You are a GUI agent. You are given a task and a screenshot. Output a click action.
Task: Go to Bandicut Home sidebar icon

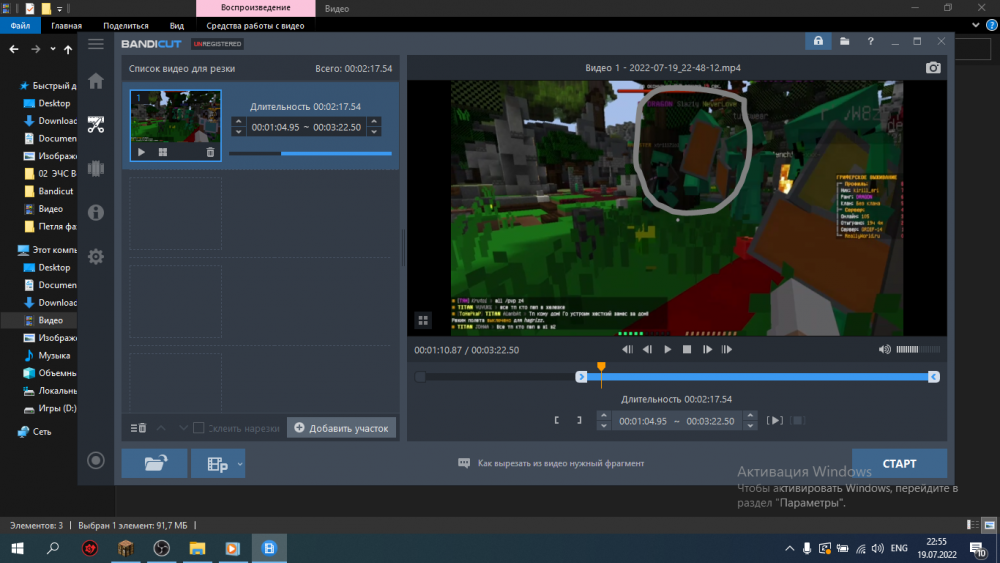click(x=96, y=81)
